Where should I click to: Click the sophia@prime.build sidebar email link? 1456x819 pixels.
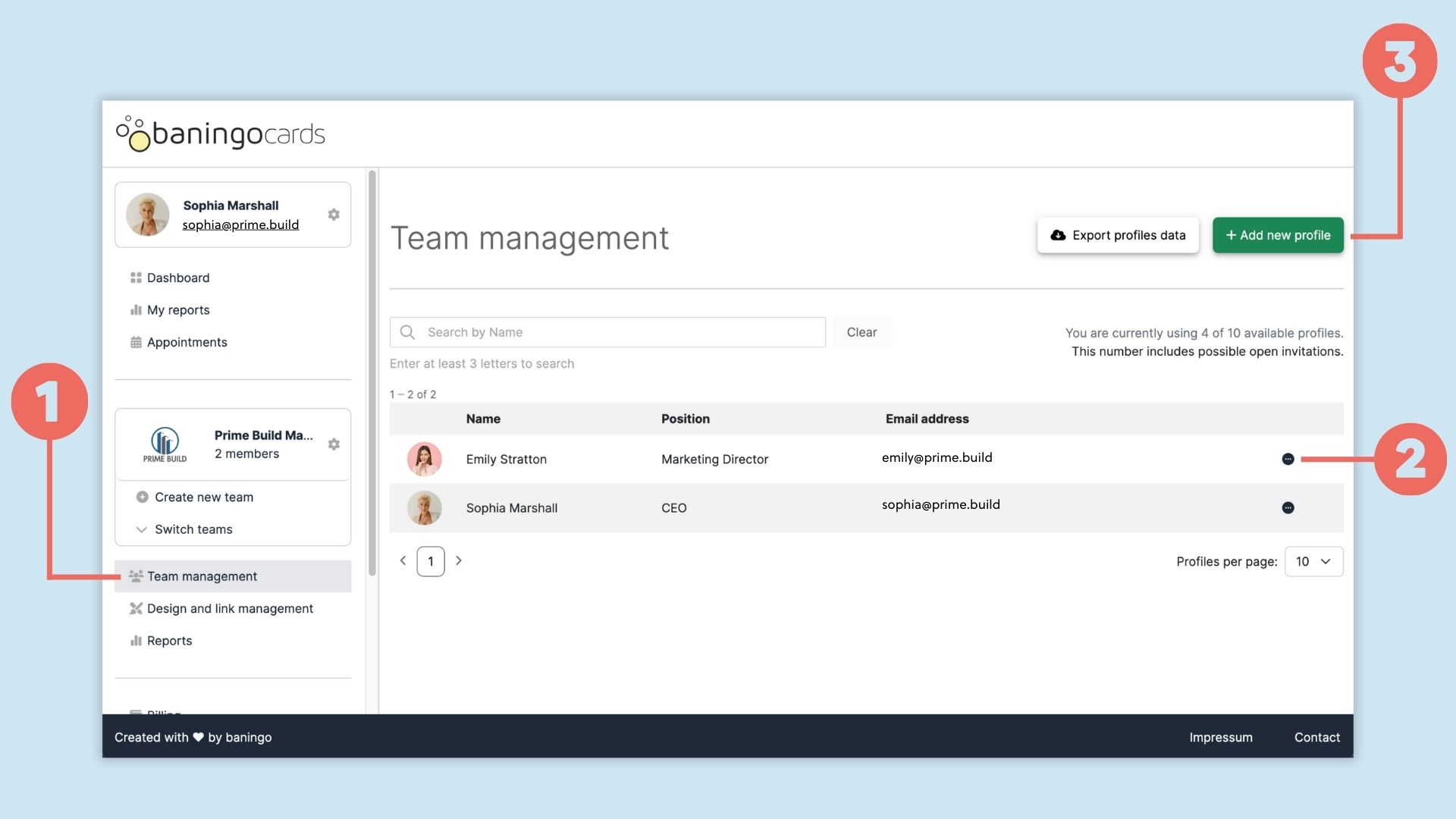pos(240,224)
